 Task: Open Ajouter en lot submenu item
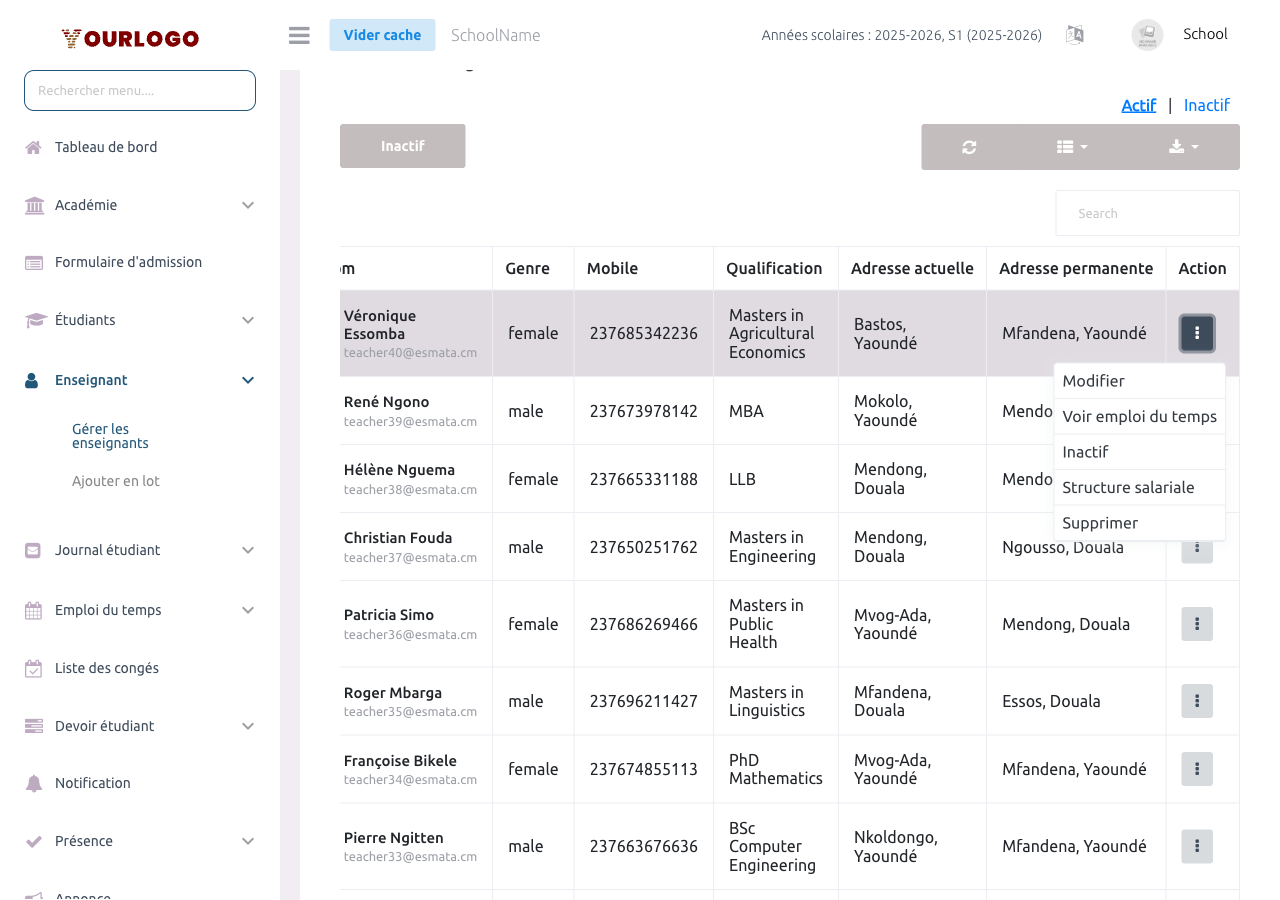click(116, 481)
